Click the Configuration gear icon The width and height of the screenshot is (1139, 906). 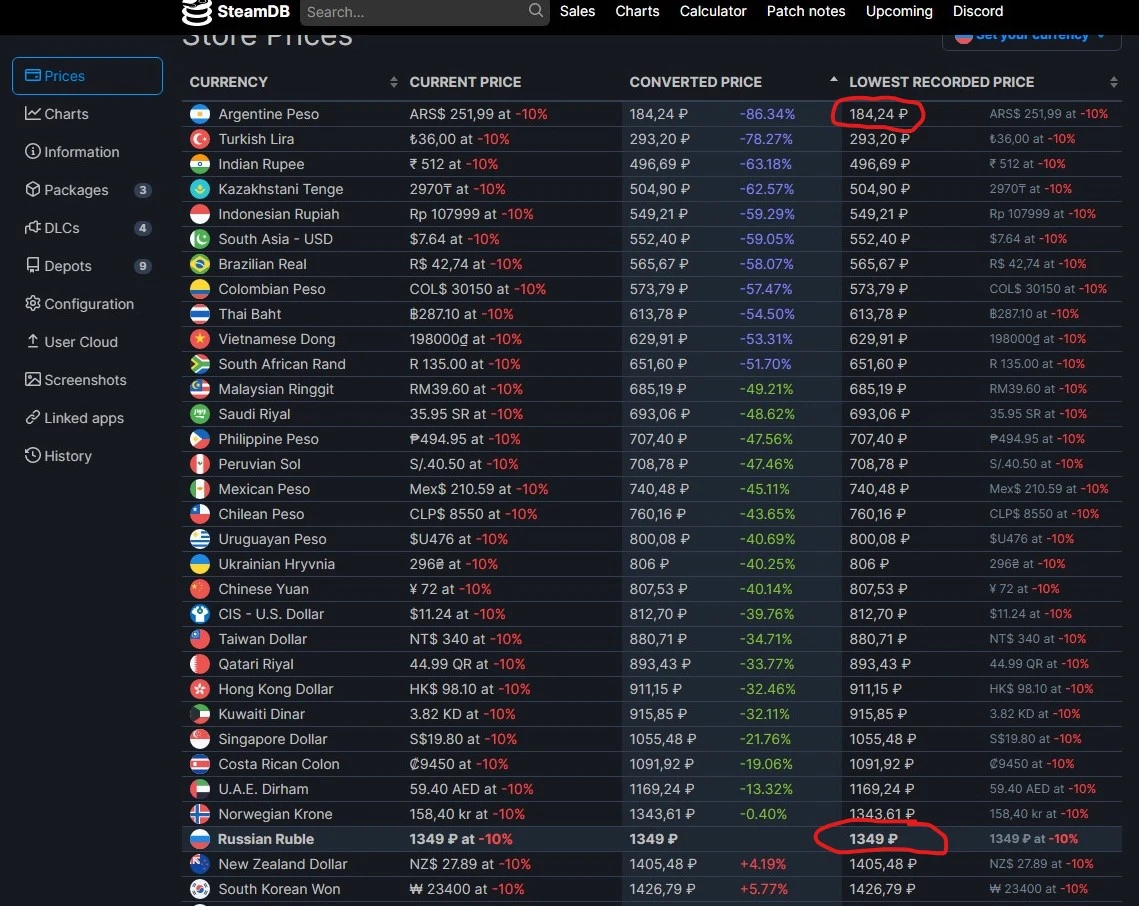point(32,303)
